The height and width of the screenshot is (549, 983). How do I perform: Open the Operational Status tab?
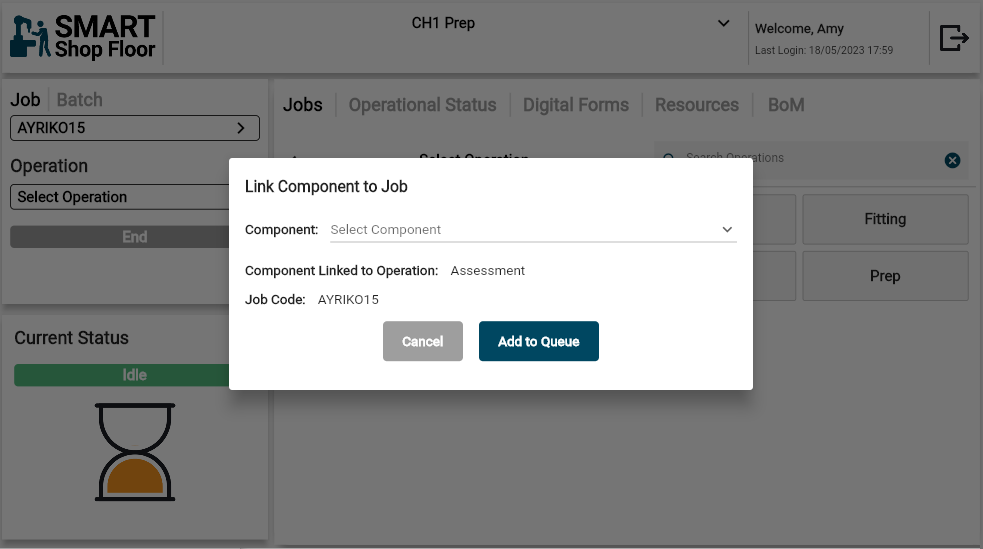(422, 105)
